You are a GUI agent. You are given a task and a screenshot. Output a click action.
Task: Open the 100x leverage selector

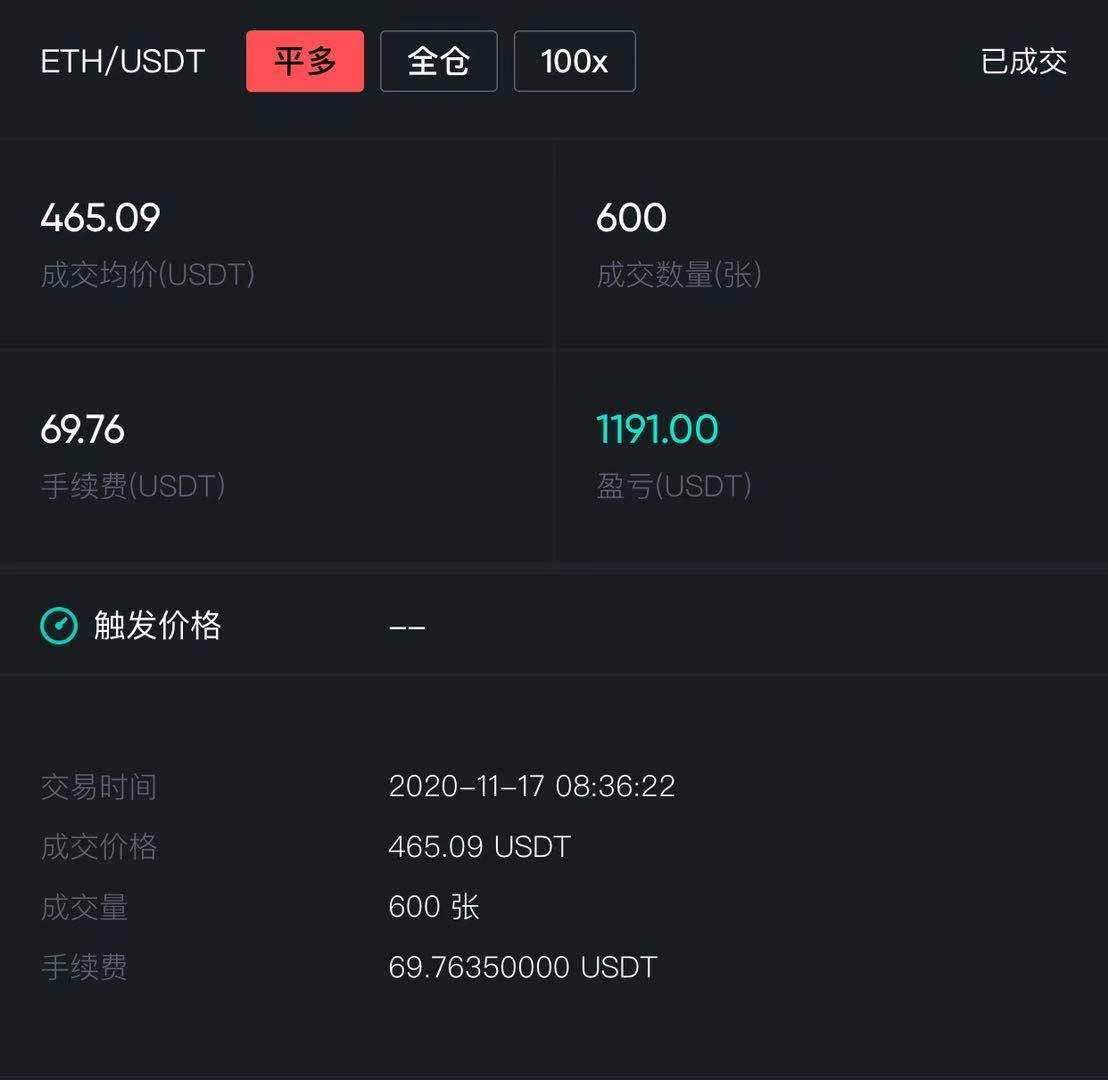click(574, 61)
